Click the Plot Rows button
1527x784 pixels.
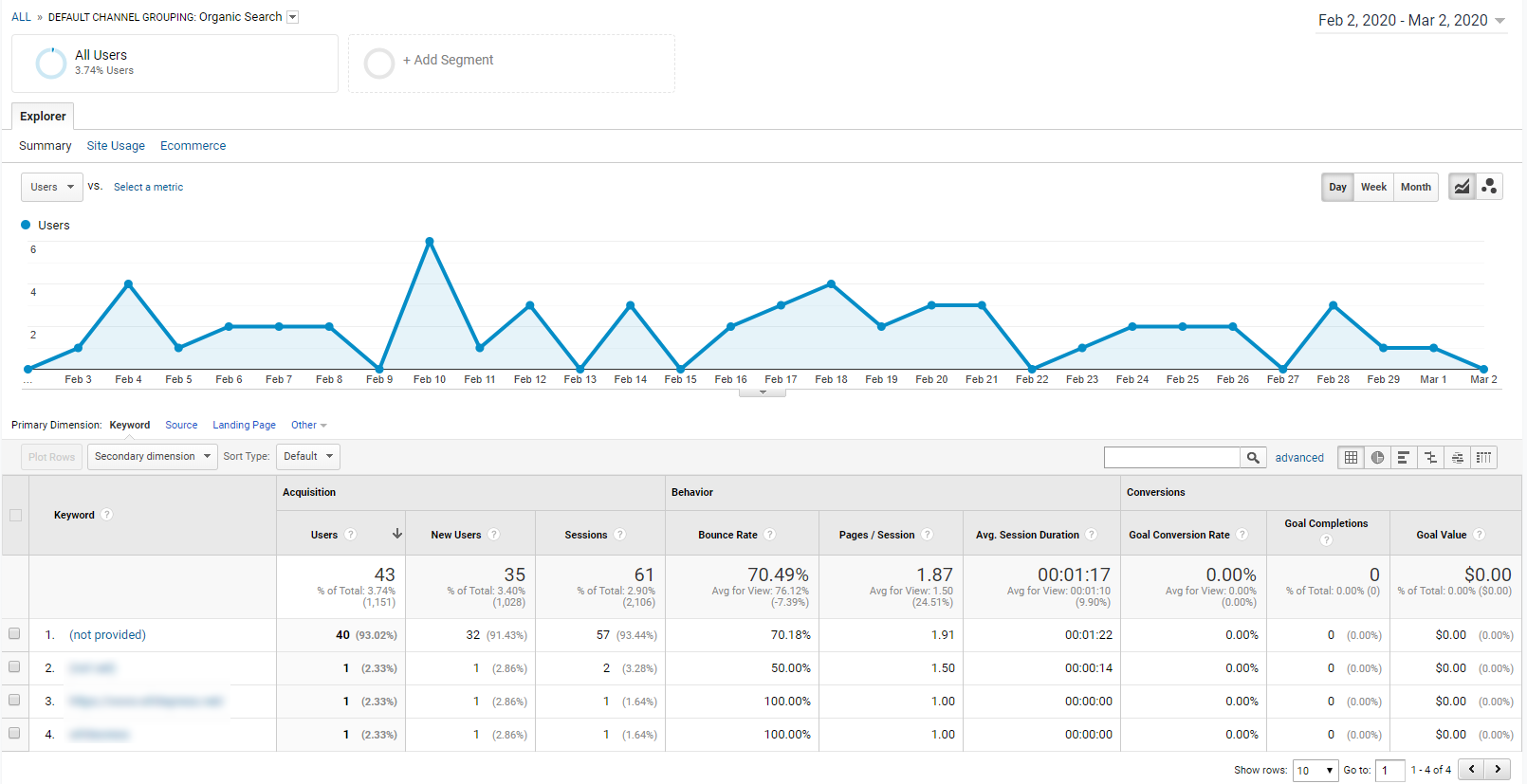pos(51,456)
